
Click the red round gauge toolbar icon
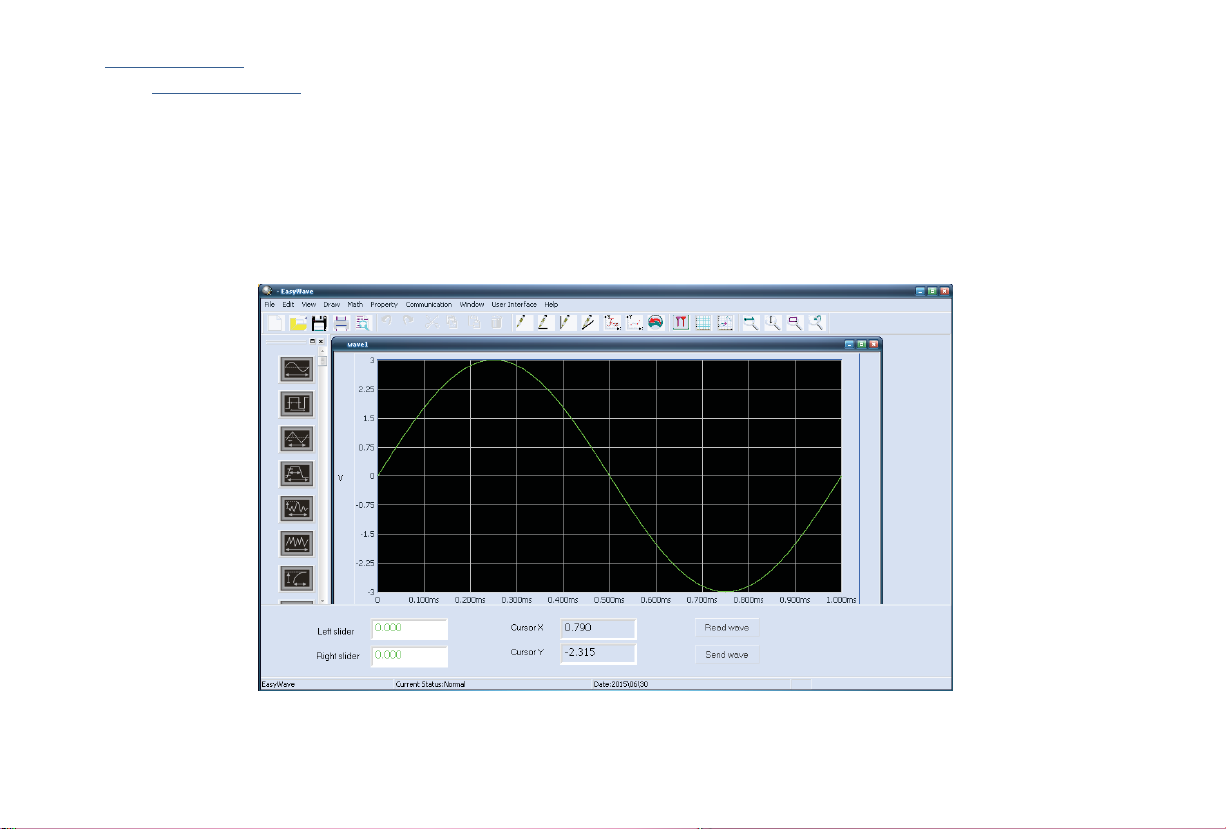[655, 322]
